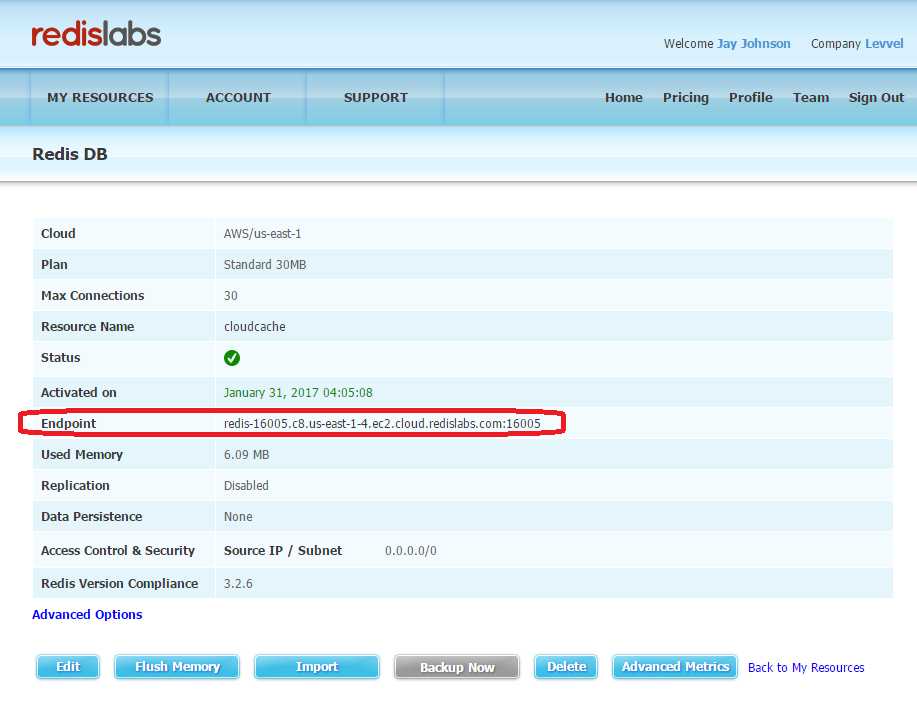
Task: Go to the Home page link
Action: (x=623, y=98)
